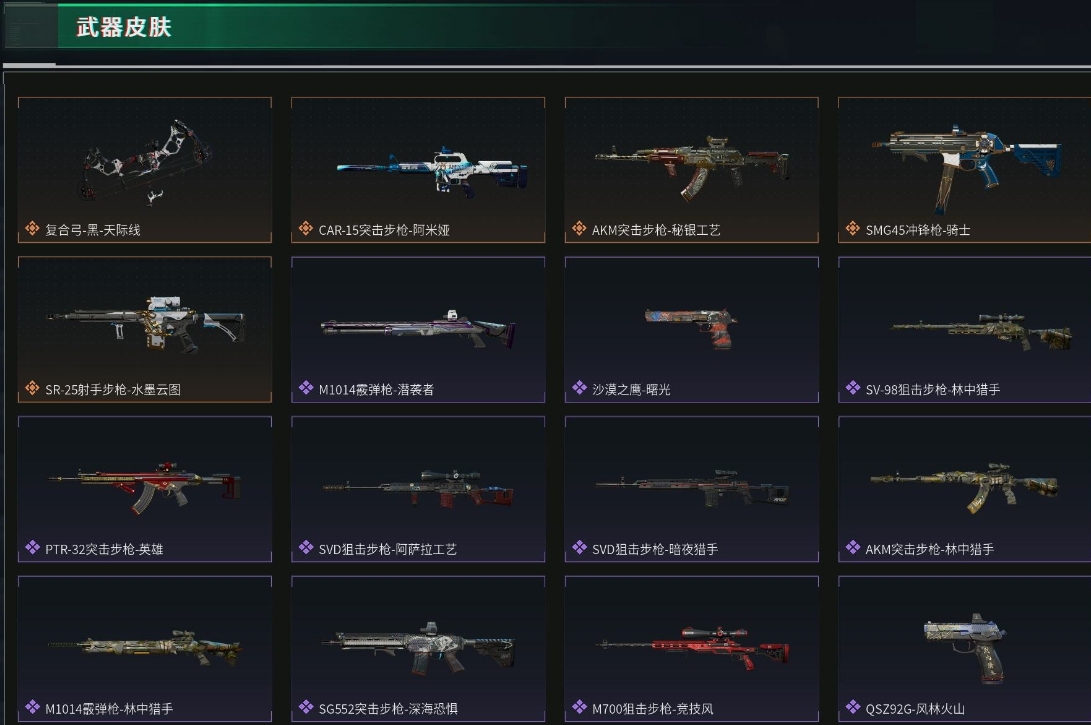Image resolution: width=1091 pixels, height=725 pixels.
Task: Select the SMG45冲锋枪-骑士 skin
Action: pos(964,170)
